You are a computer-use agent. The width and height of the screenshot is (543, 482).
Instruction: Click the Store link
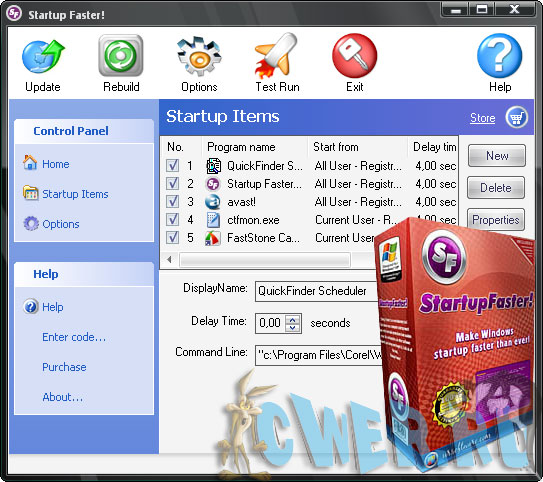[482, 118]
